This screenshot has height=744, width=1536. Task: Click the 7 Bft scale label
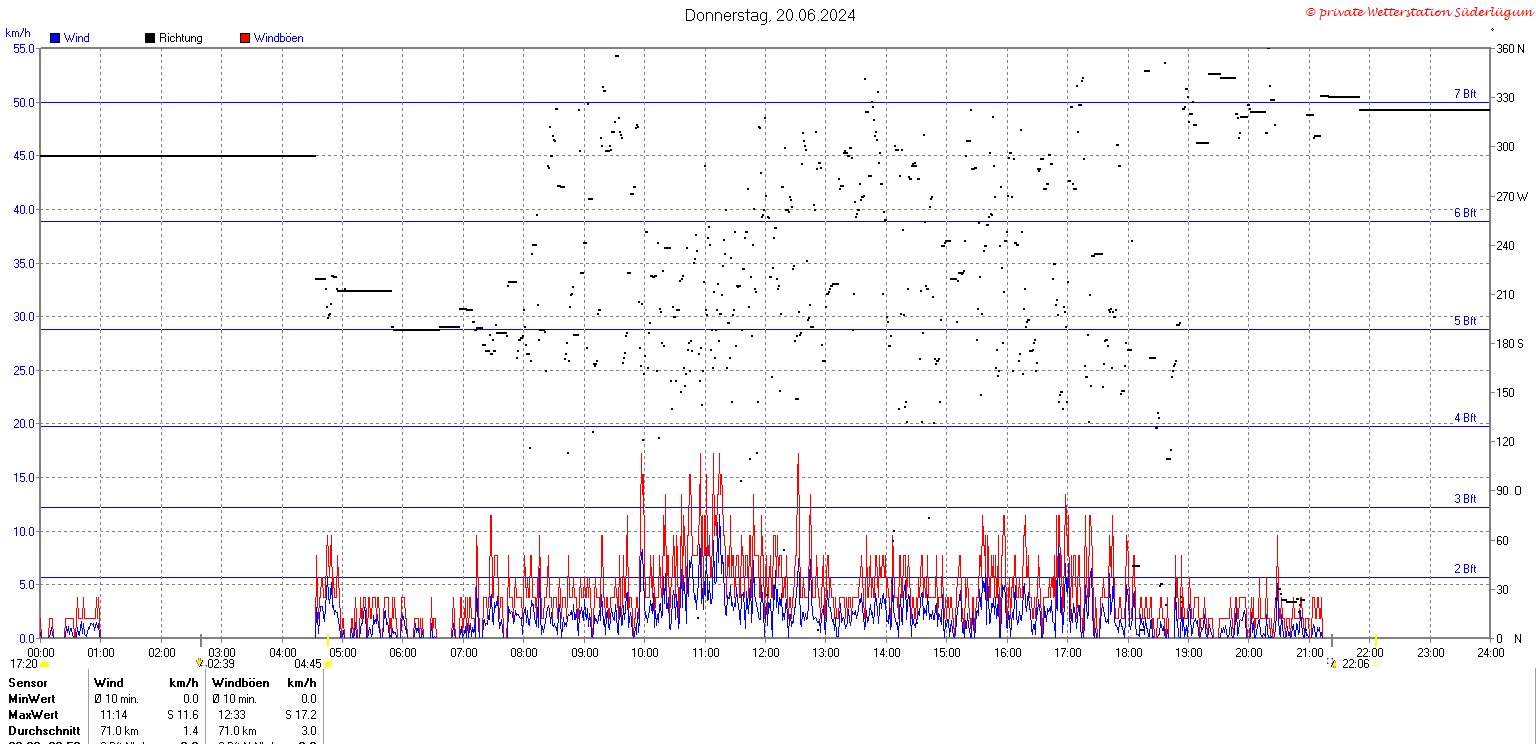click(x=1465, y=94)
